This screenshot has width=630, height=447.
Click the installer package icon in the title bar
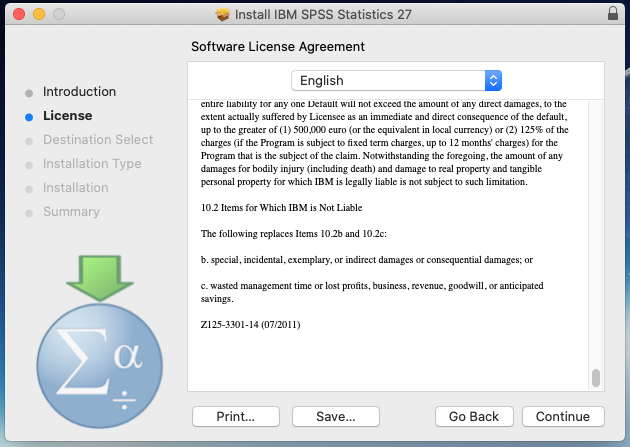click(x=222, y=14)
